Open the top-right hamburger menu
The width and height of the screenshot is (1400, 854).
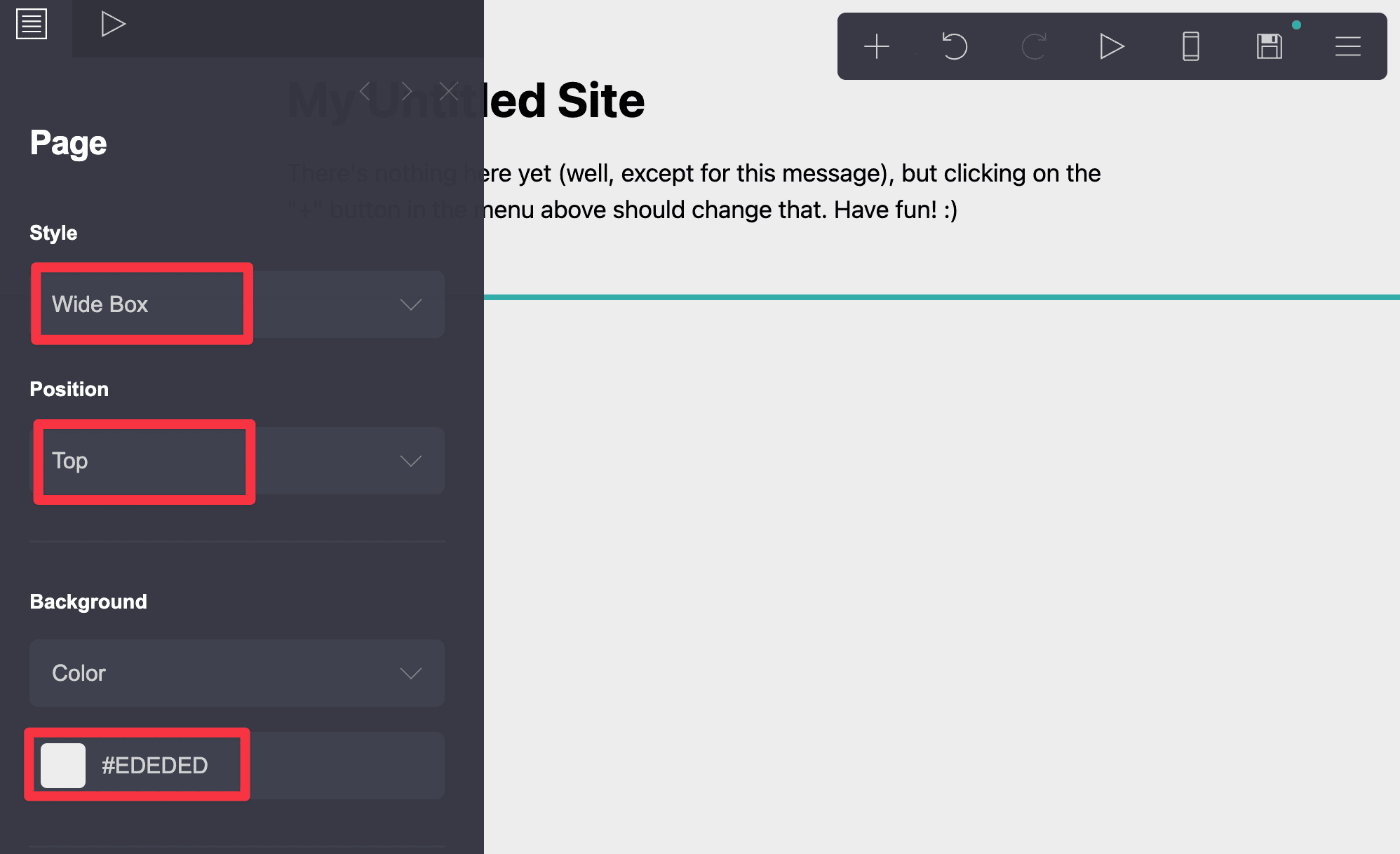[x=1347, y=46]
